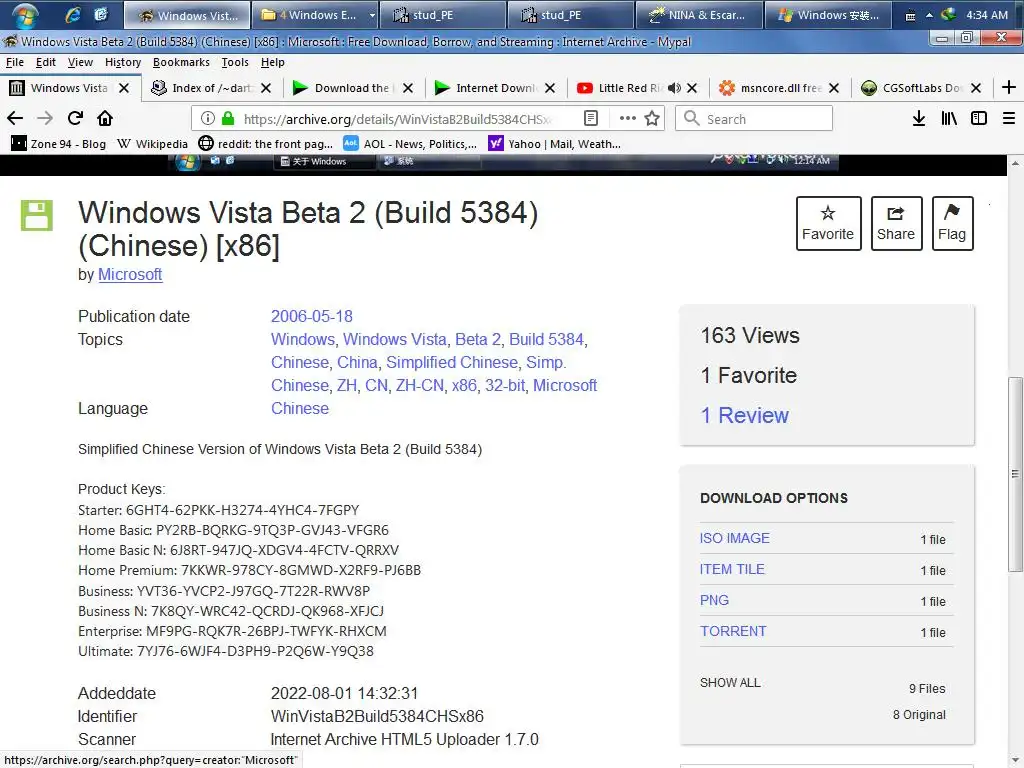Launch Internet Explorer from the quick launch
Viewport: 1024px width, 768px height.
[73, 14]
